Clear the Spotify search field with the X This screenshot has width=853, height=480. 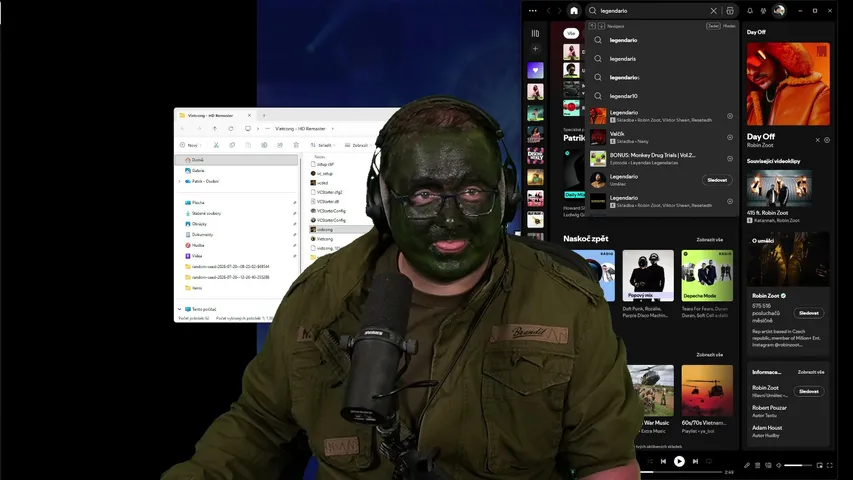[713, 11]
